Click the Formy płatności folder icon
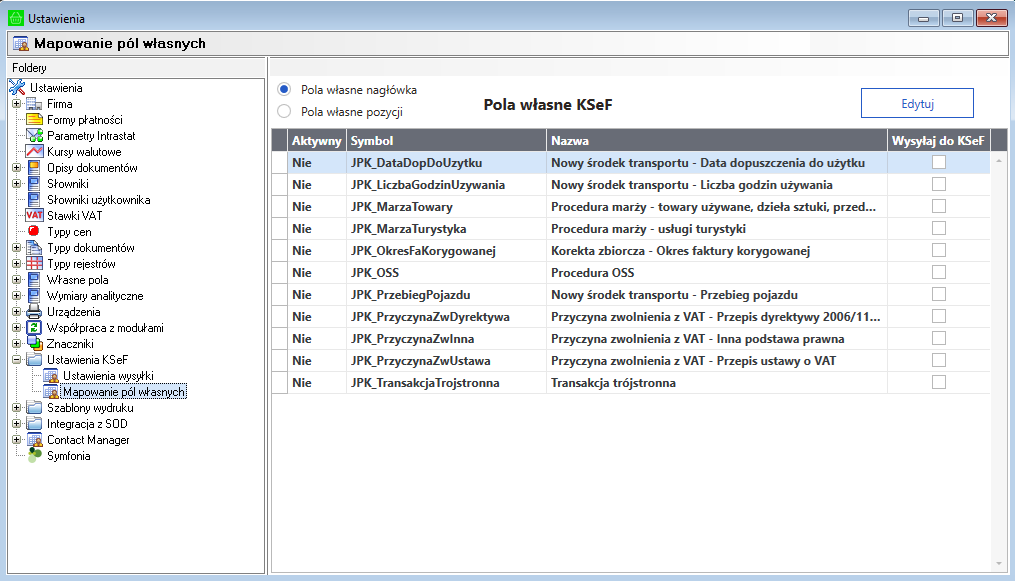This screenshot has height=581, width=1015. 34,120
